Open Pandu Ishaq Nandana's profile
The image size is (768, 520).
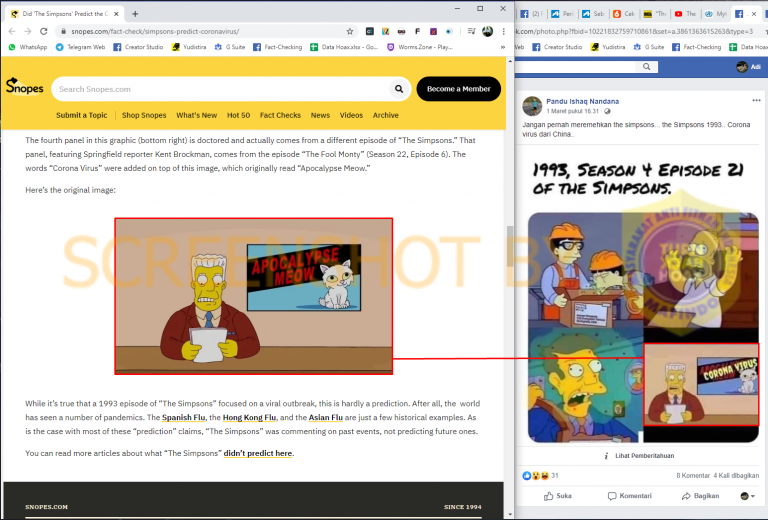coord(582,101)
